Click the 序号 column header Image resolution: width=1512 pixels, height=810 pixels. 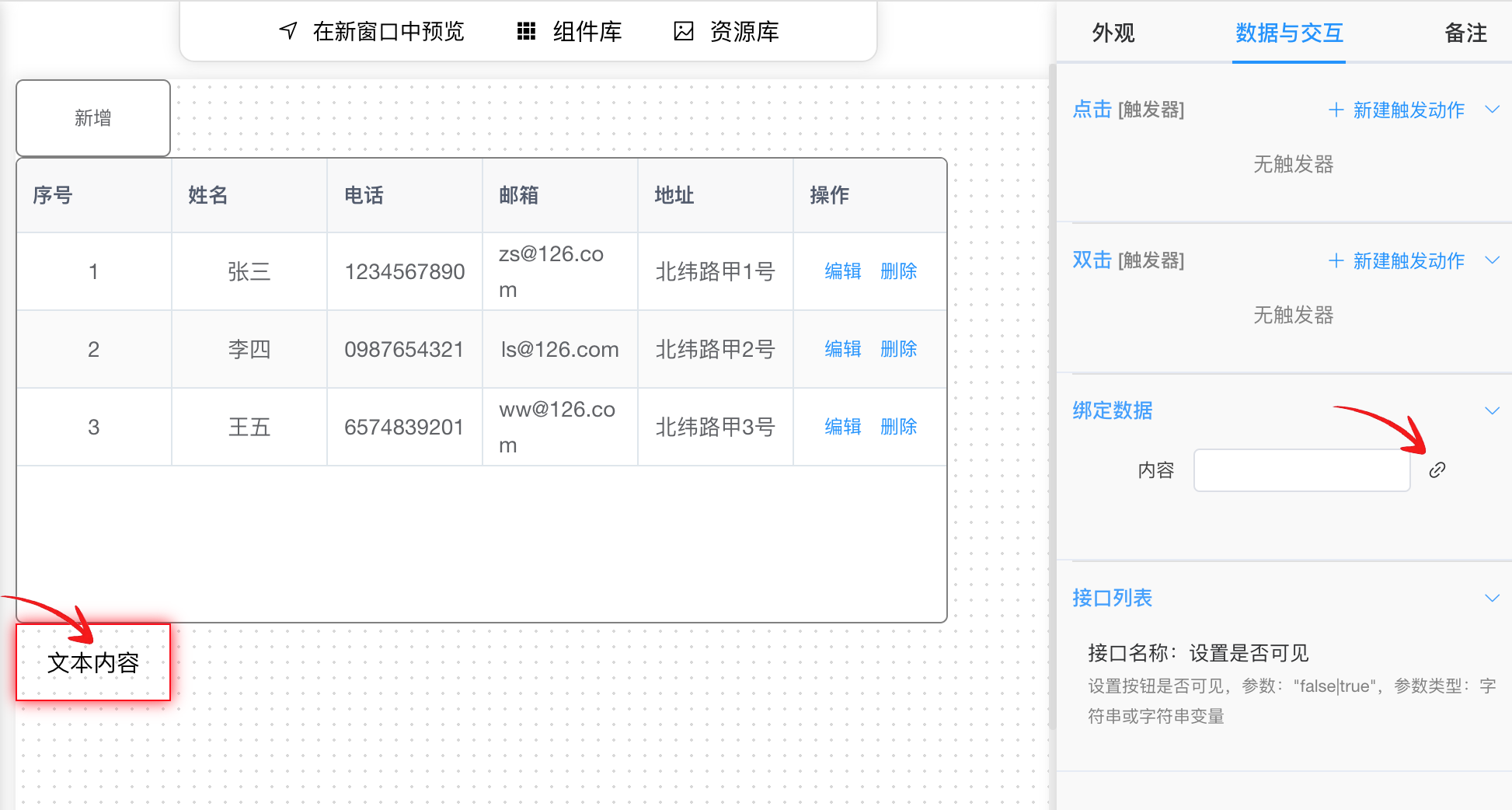pos(94,195)
